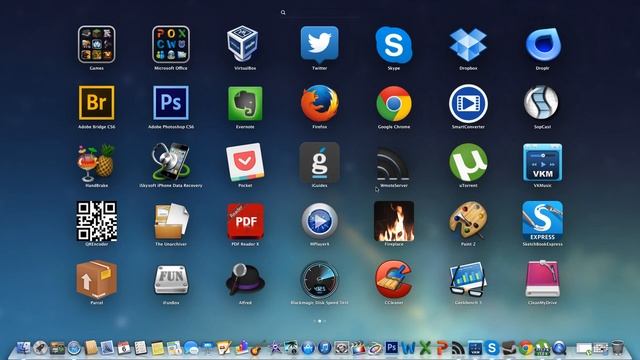The image size is (640, 360).
Task: Open iFunBox
Action: 171,280
